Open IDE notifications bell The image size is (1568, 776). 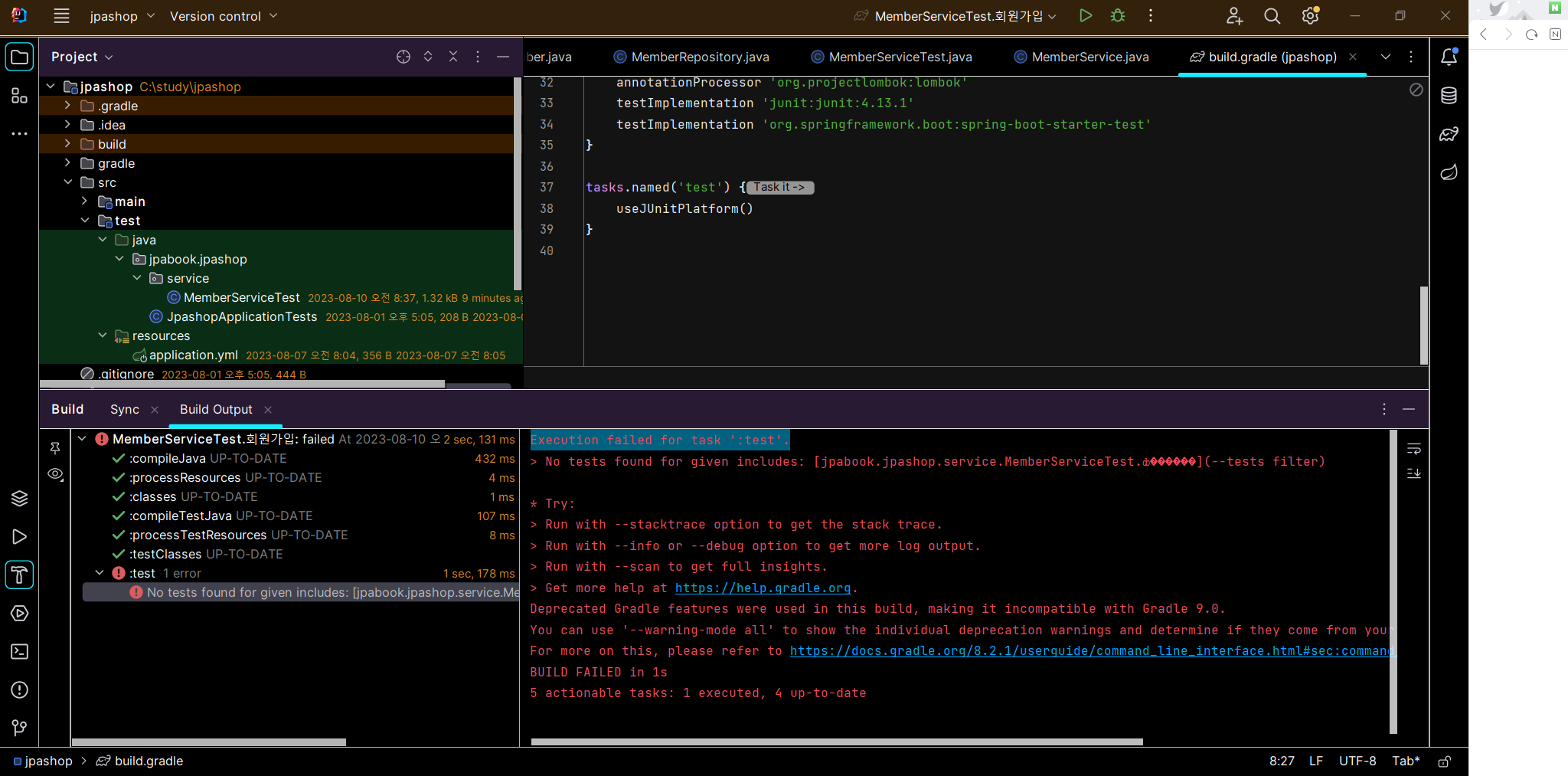tap(1449, 57)
